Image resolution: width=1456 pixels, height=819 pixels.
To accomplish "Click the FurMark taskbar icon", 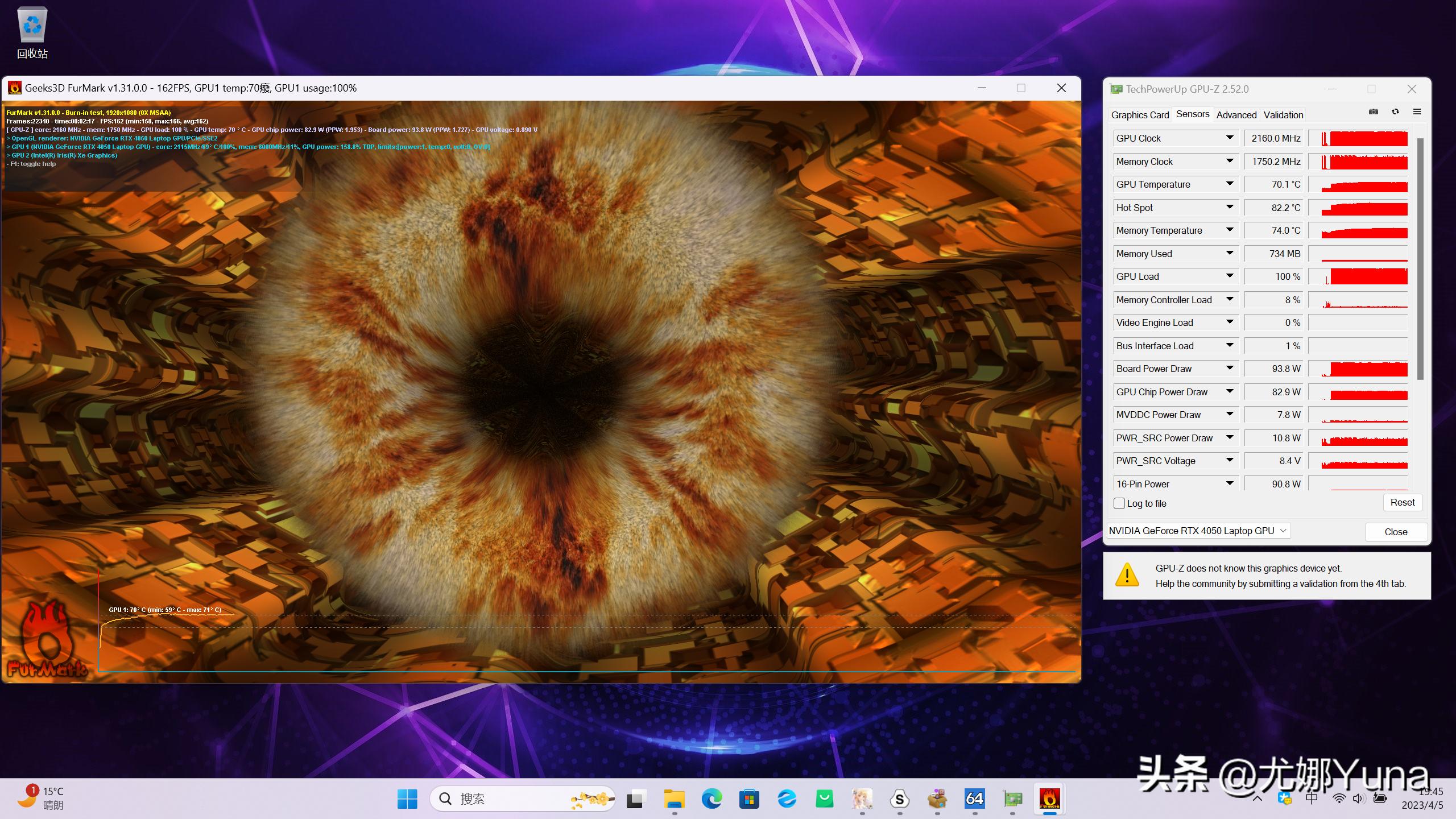I will (1049, 799).
